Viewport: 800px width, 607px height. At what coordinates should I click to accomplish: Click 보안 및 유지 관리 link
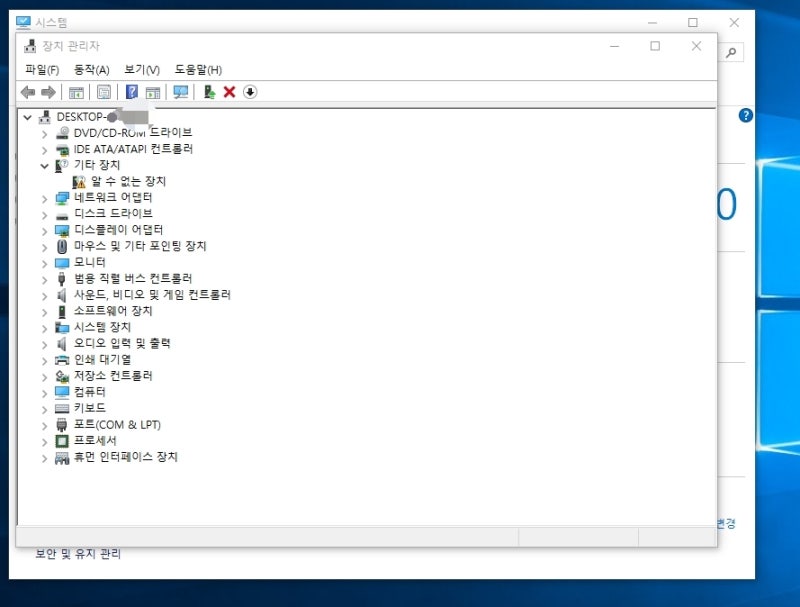(78, 553)
